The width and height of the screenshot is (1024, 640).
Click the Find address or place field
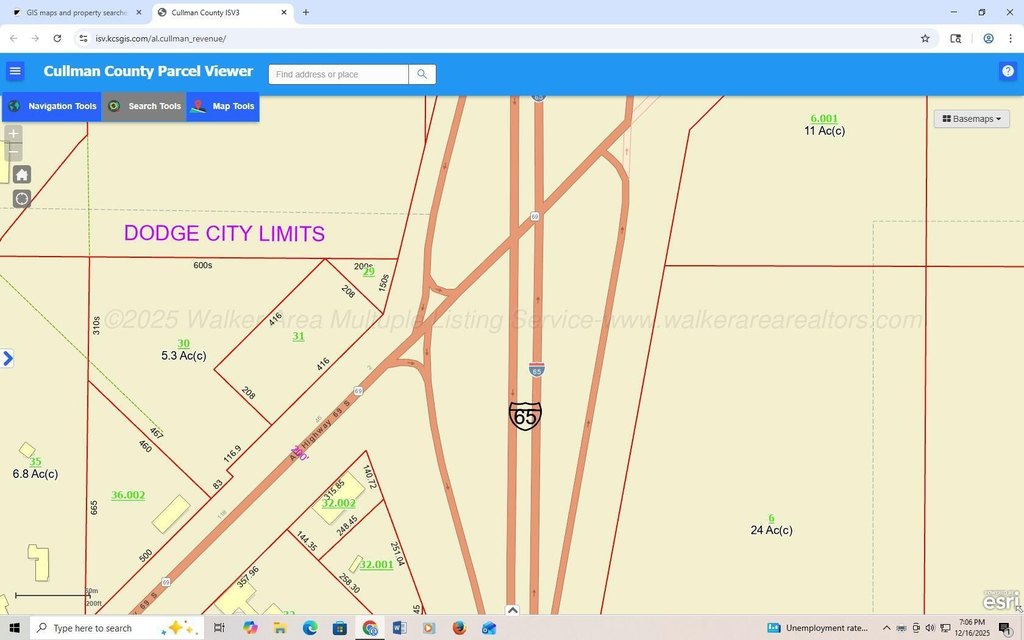click(338, 74)
